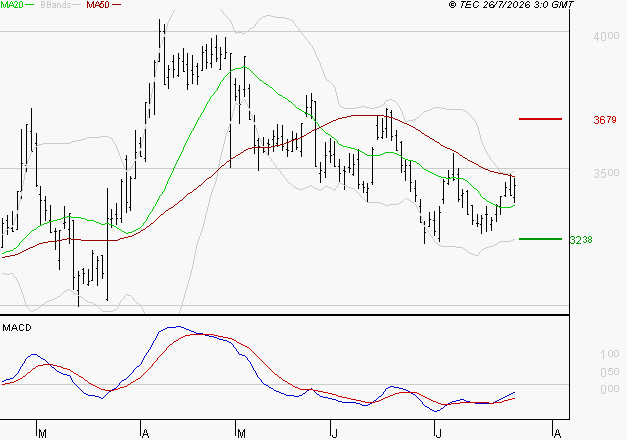The height and width of the screenshot is (440, 627).
Task: Click the last A month label
Action: [x=557, y=434]
